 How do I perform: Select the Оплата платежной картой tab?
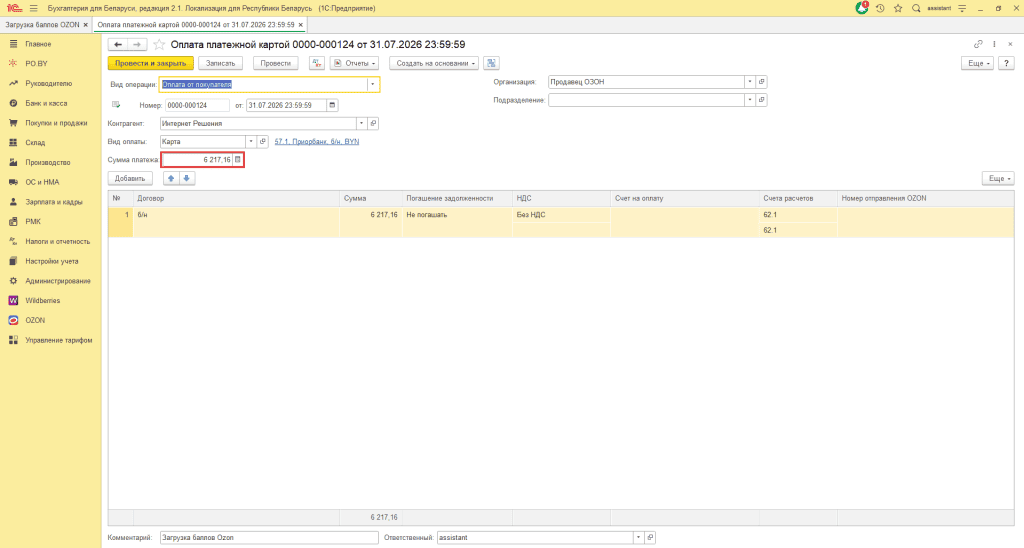click(196, 25)
